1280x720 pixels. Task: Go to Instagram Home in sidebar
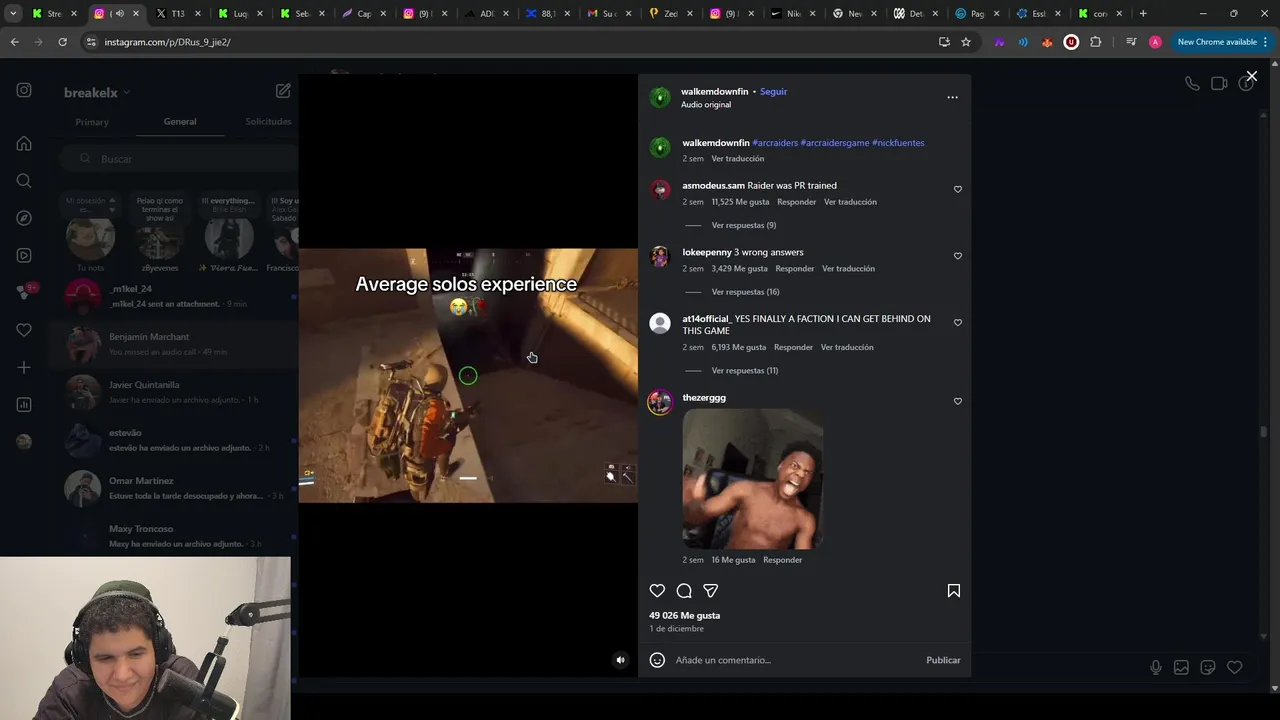[x=24, y=143]
